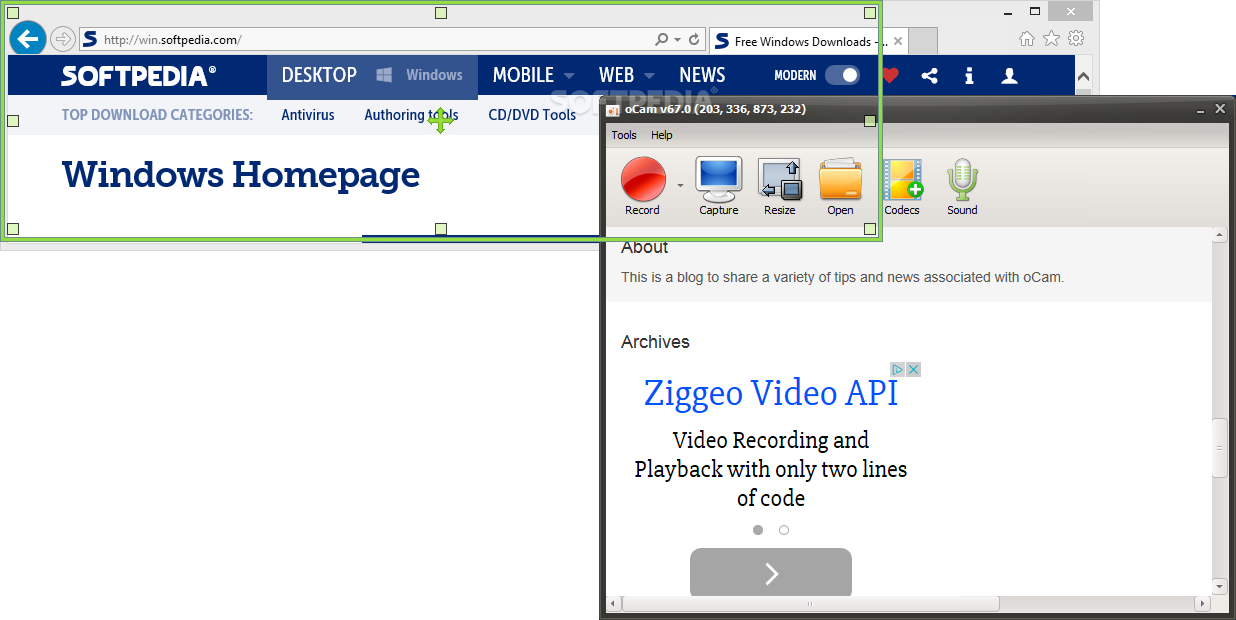Open the browser Home icon
Image resolution: width=1236 pixels, height=620 pixels.
(x=1027, y=39)
